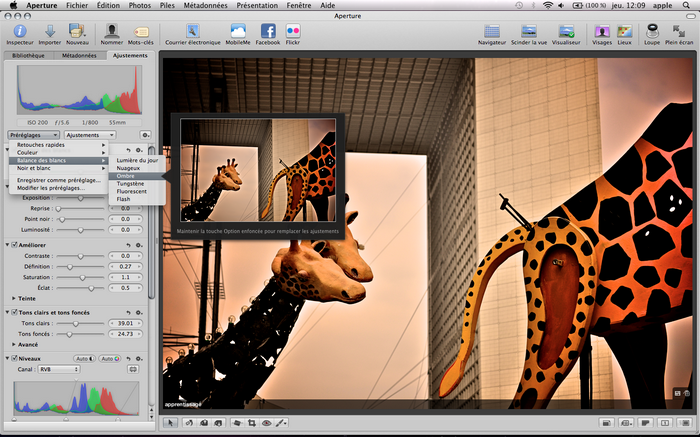
Task: Choose the Ombre white balance preset
Action: coord(137,176)
